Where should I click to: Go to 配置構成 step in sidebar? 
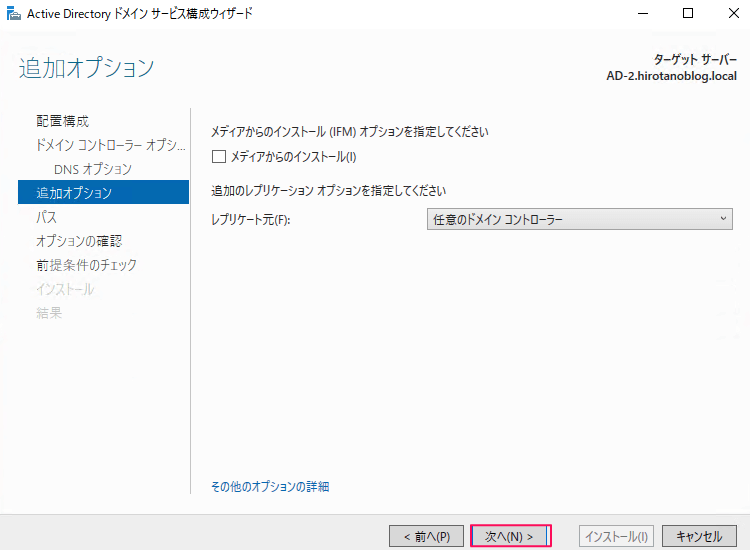click(x=62, y=121)
